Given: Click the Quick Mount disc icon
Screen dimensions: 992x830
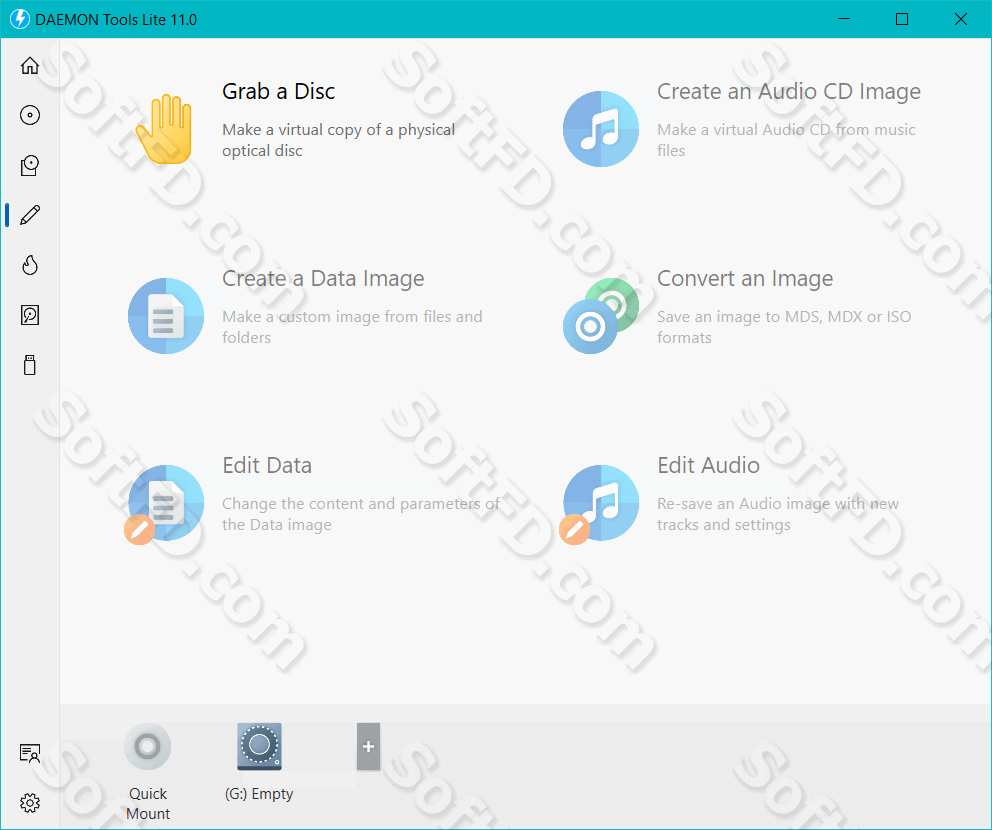Looking at the screenshot, I should 147,746.
